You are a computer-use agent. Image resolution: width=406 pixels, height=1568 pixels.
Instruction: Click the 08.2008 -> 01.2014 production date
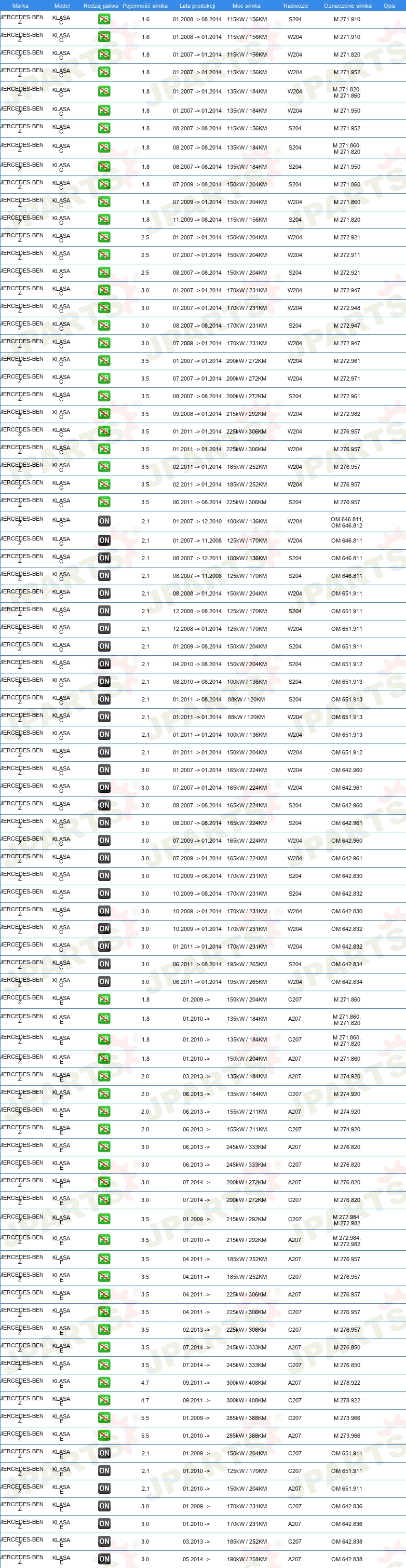click(197, 593)
